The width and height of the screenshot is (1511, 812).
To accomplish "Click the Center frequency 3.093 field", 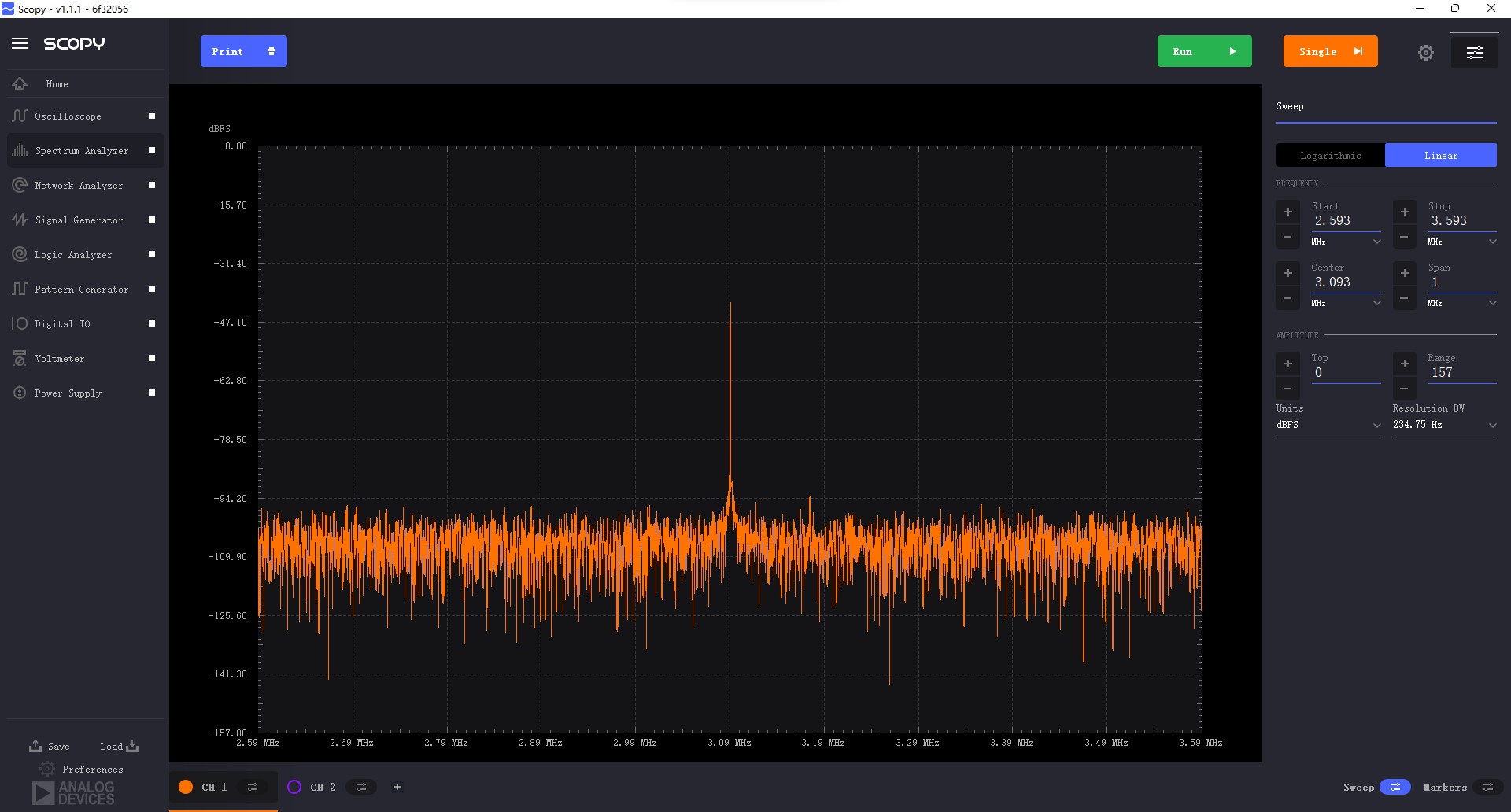I will pos(1346,282).
